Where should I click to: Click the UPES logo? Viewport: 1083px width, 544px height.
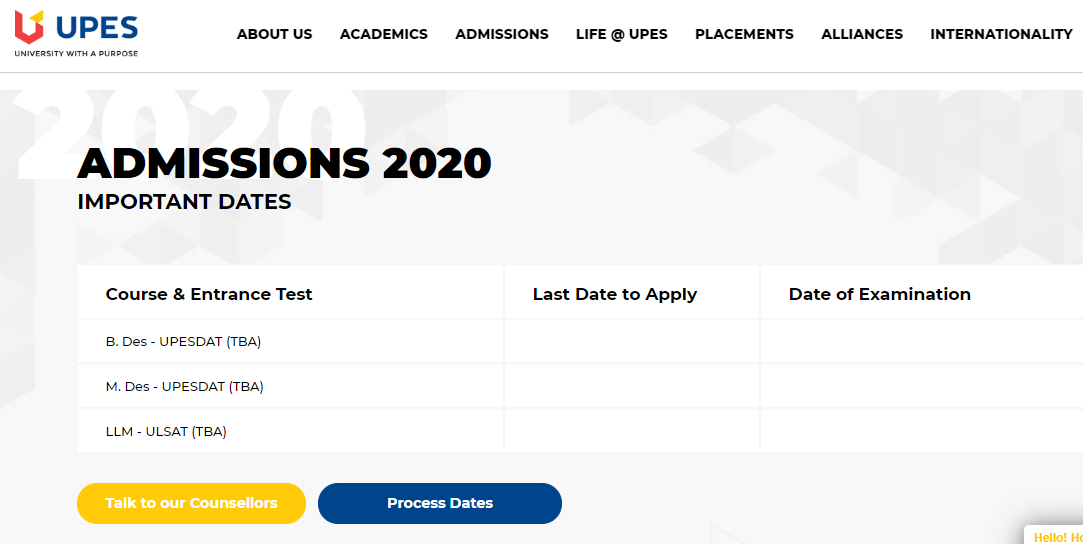(x=76, y=33)
